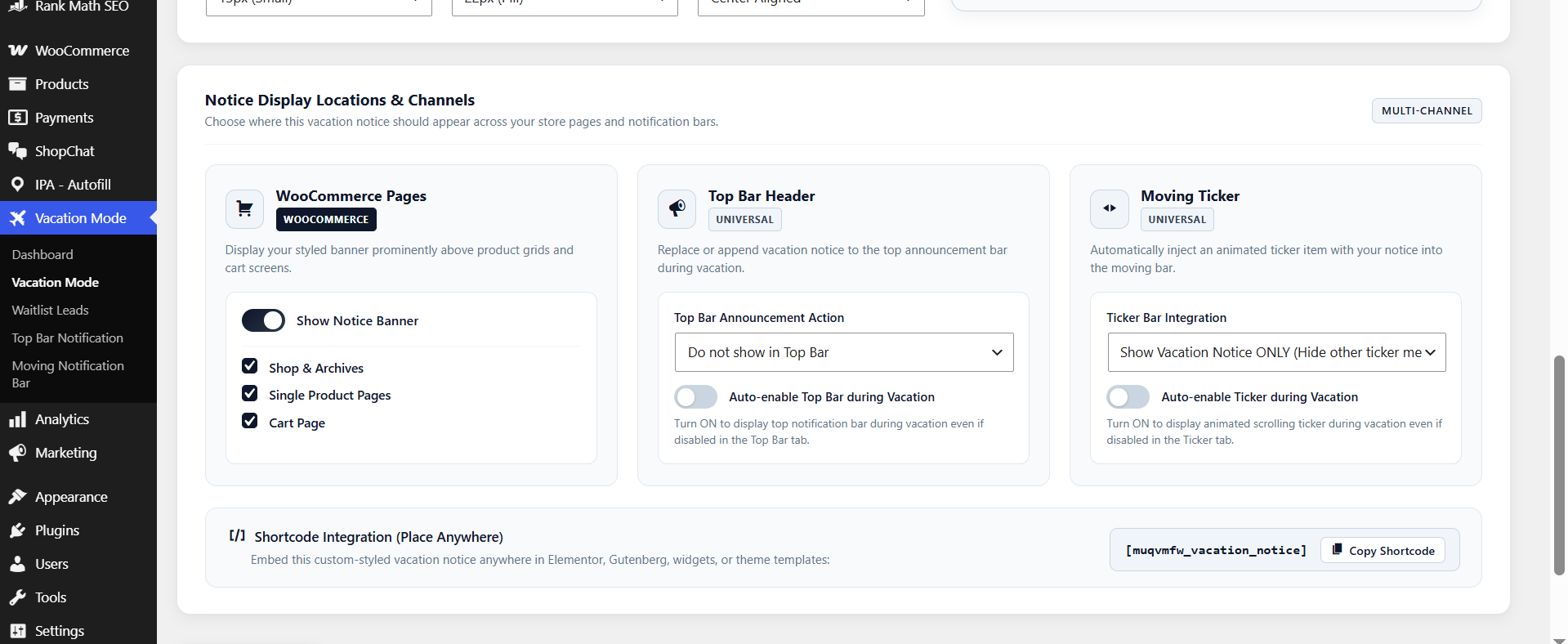This screenshot has height=644, width=1568.
Task: Click the Tools wrench icon
Action: coord(18,597)
